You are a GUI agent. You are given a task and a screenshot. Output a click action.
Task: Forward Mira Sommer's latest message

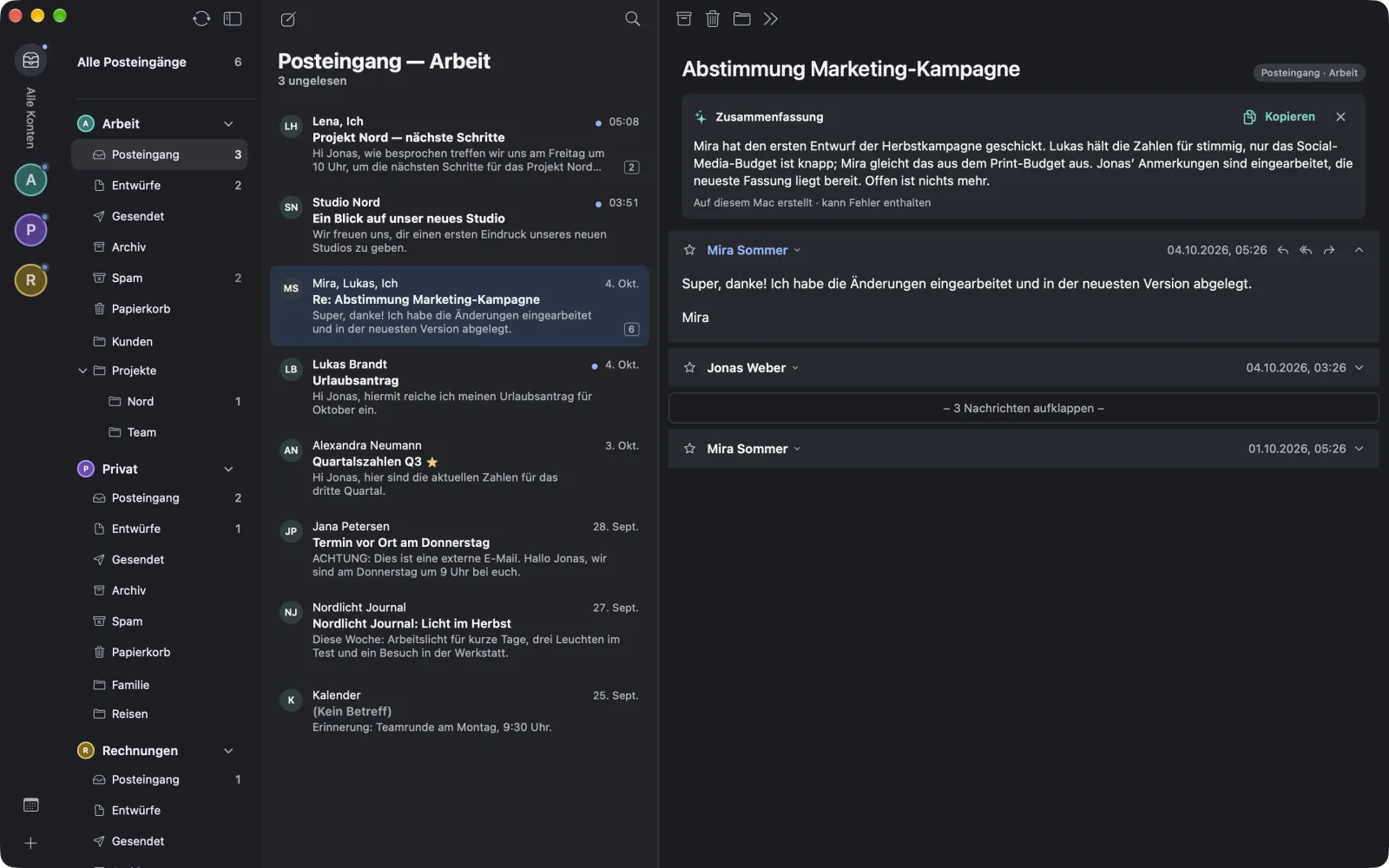pyautogui.click(x=1329, y=250)
